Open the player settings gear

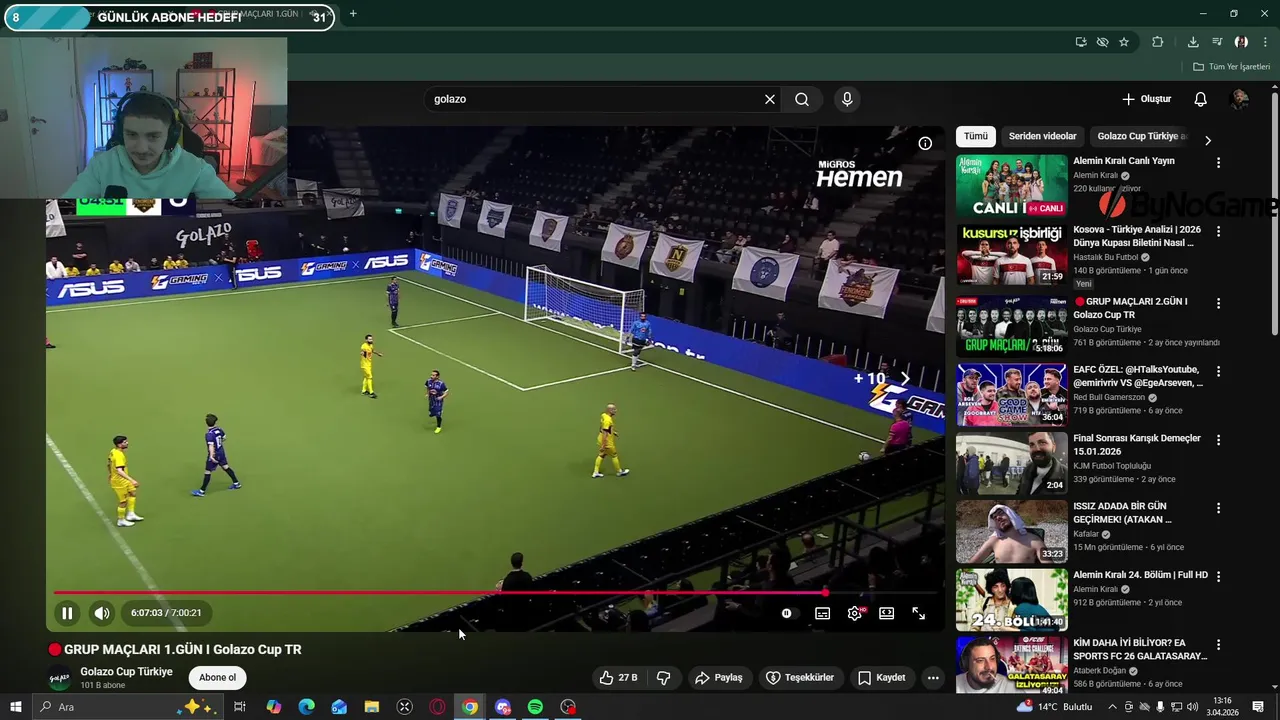[855, 613]
